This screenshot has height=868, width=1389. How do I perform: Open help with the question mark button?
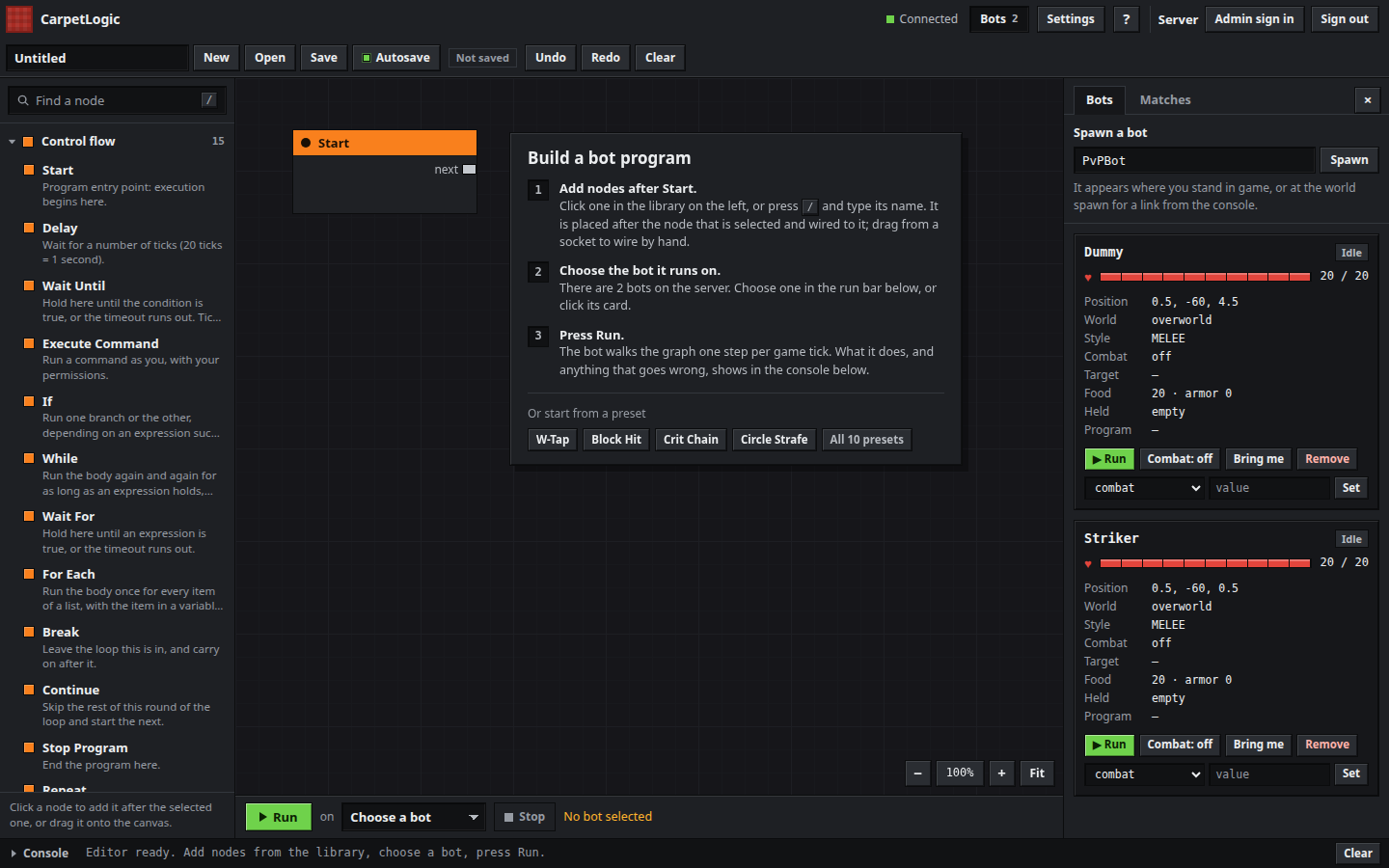click(1126, 19)
